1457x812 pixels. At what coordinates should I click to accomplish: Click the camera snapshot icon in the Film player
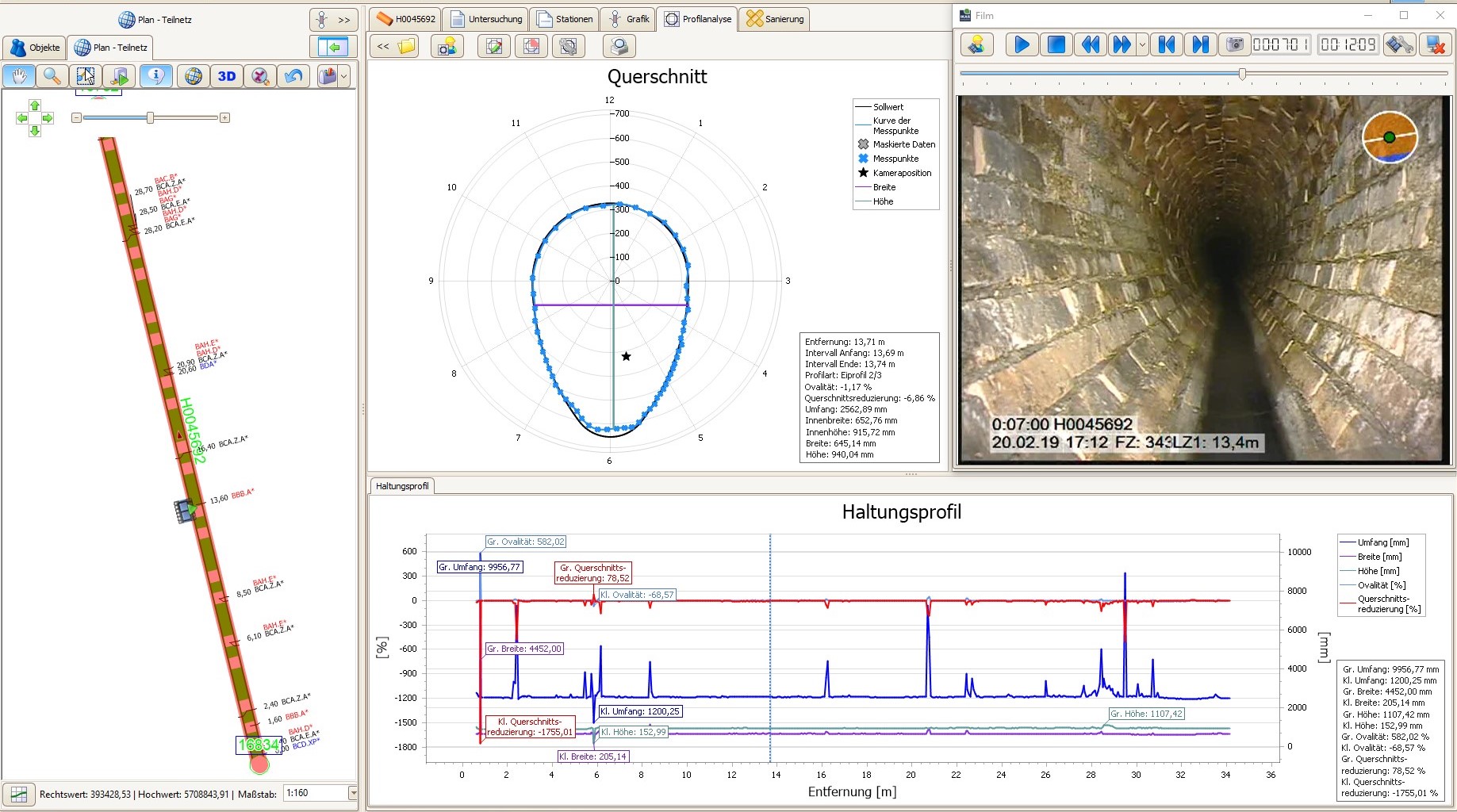coord(1235,45)
